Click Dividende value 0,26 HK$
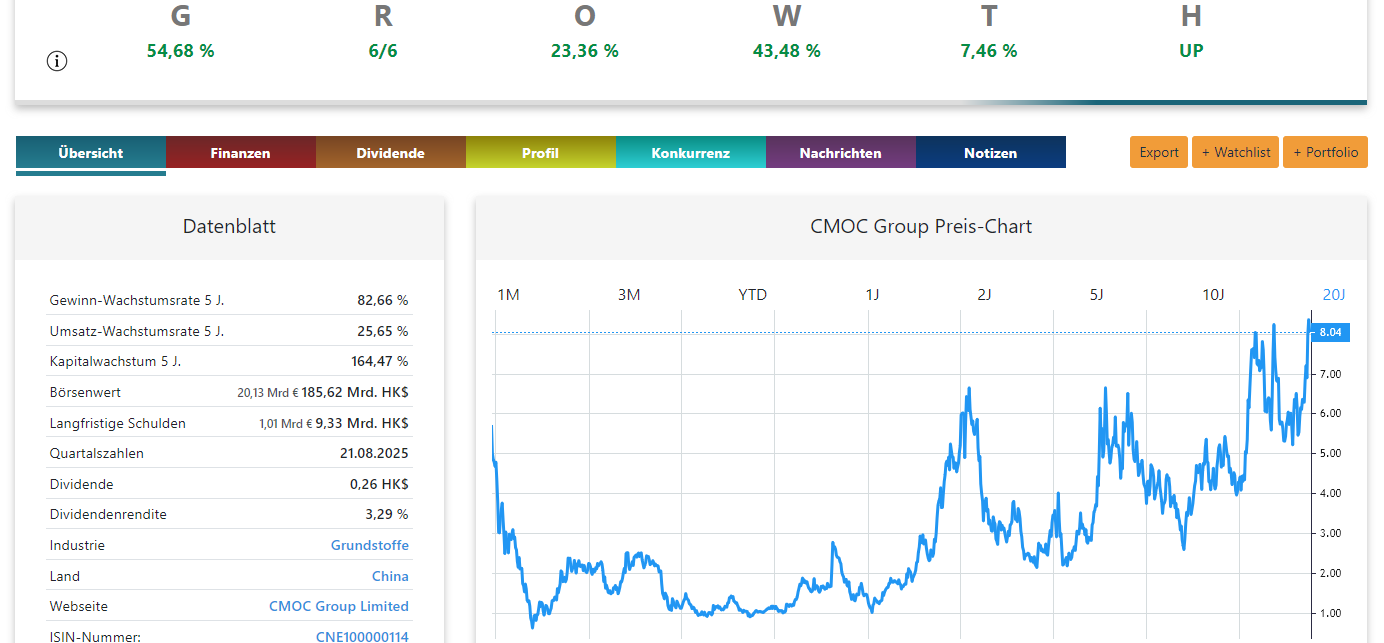The image size is (1384, 643). (x=379, y=484)
